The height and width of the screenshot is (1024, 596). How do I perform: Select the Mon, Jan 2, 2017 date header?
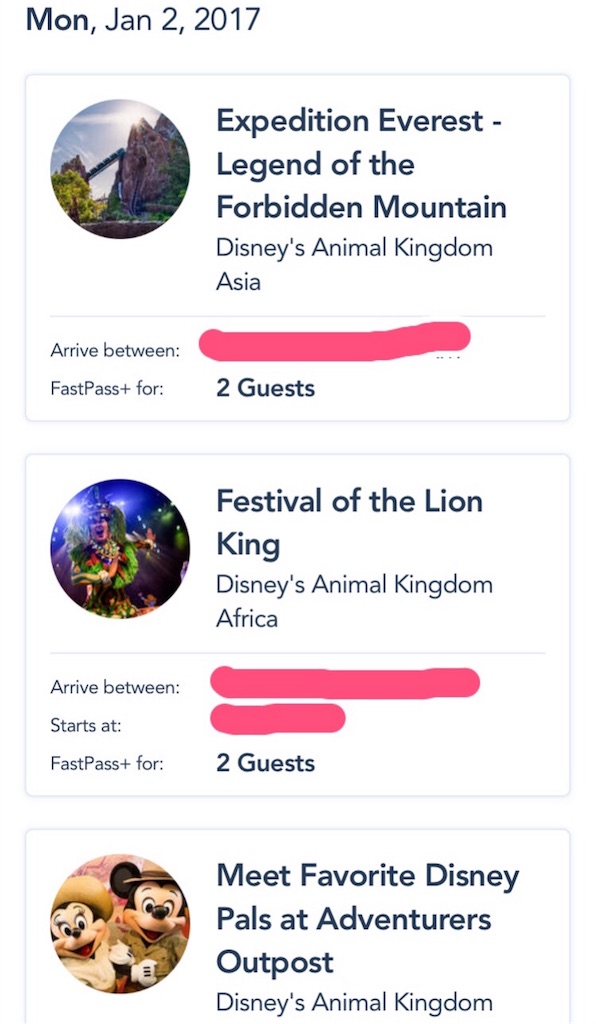pyautogui.click(x=143, y=20)
